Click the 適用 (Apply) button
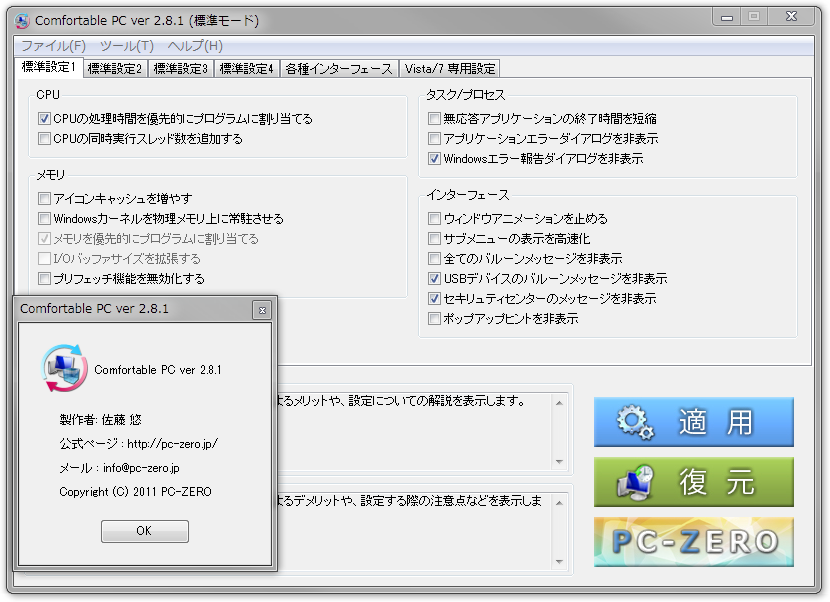Viewport: 830px width, 602px height. (693, 422)
